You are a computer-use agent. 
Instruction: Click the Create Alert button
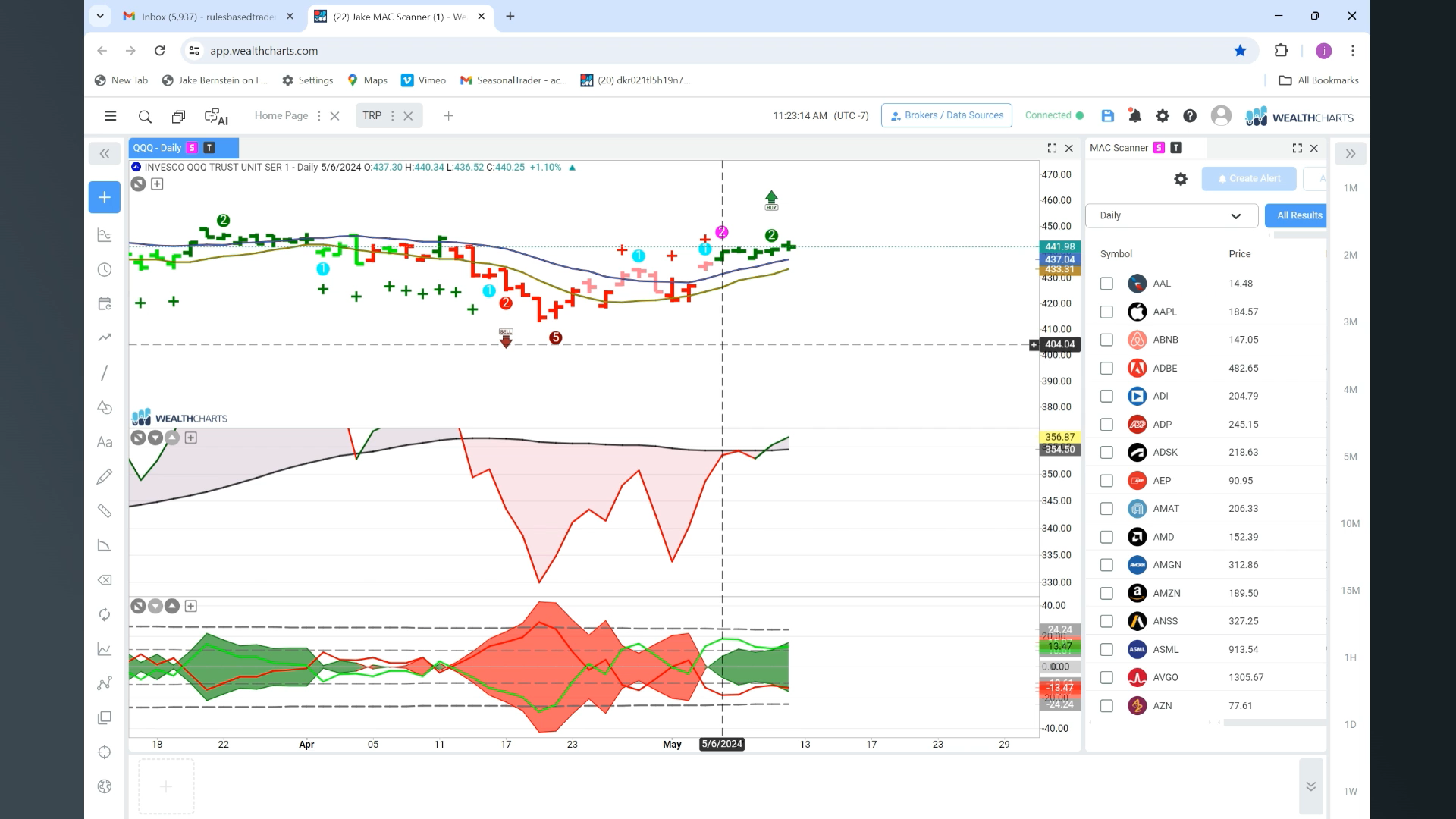(x=1248, y=179)
